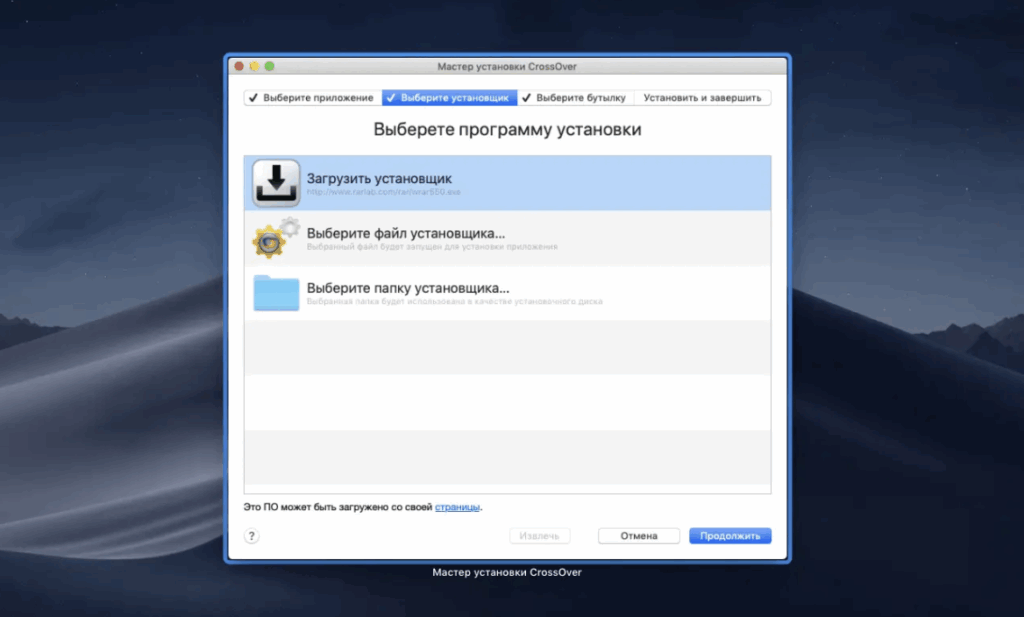Close the CrossOver installer window
Screen dimensions: 1024x617
(x=239, y=66)
